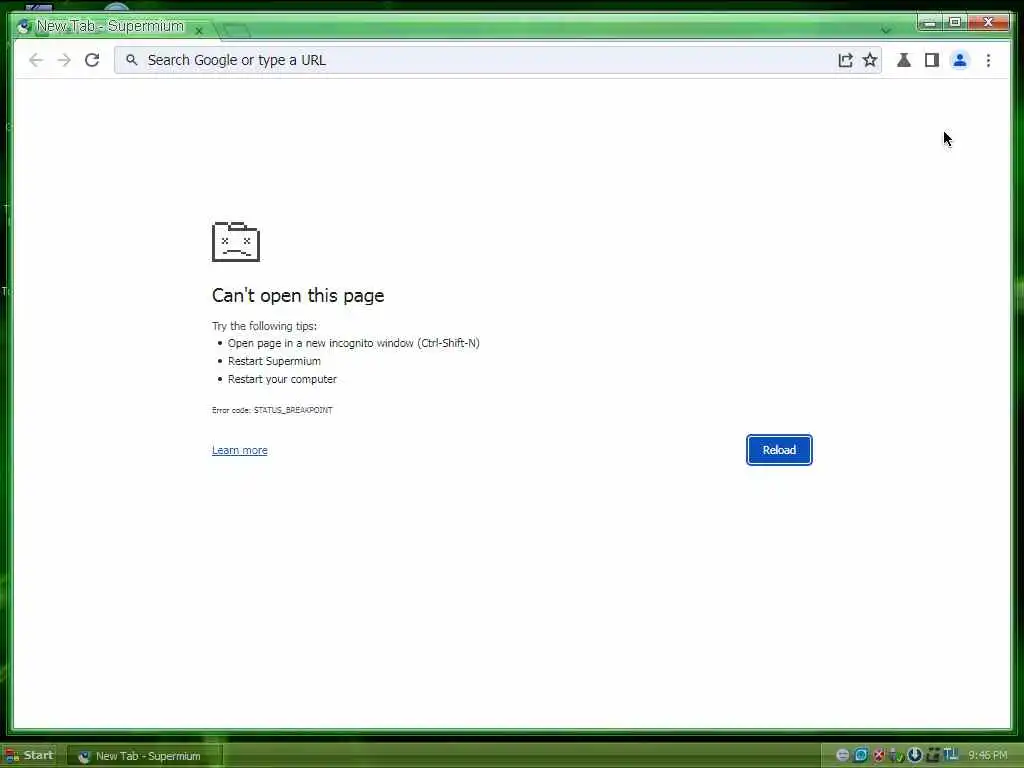The width and height of the screenshot is (1024, 768).
Task: Click the "Restart Supermium" tip text
Action: pyautogui.click(x=274, y=361)
